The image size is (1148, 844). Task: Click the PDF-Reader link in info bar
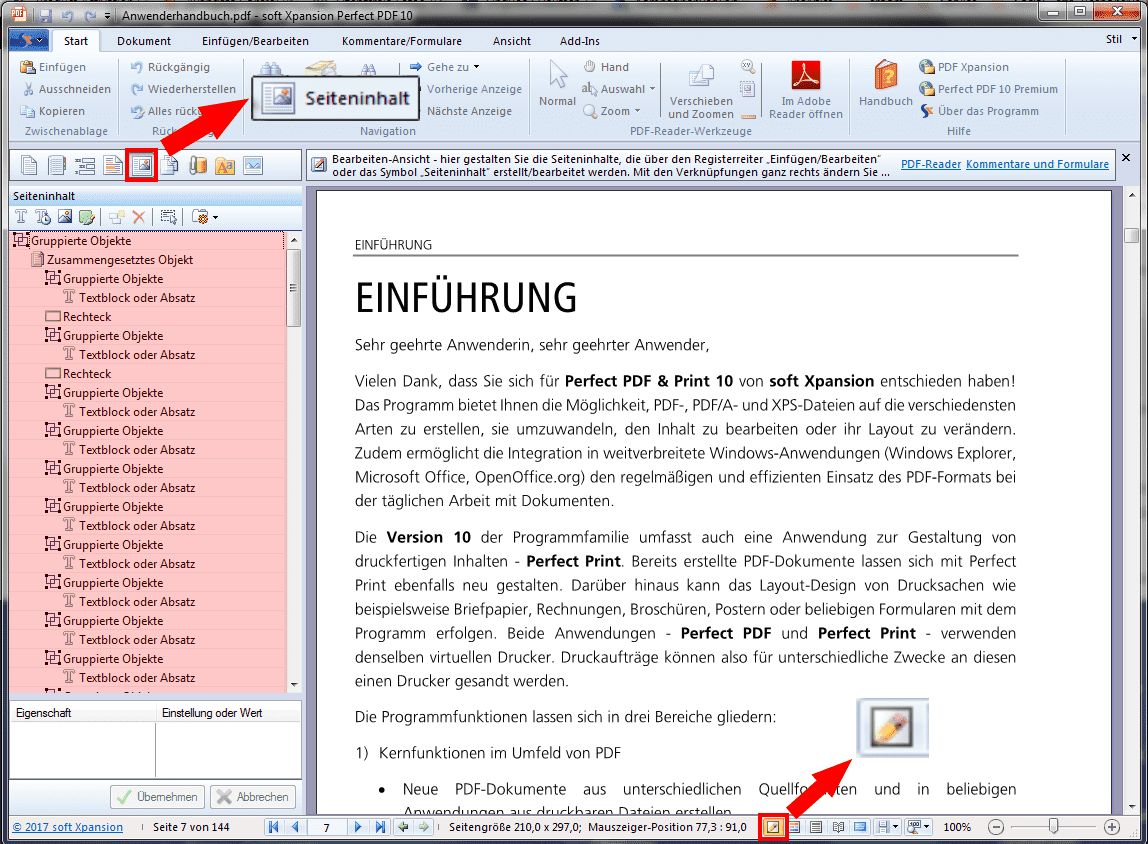[930, 164]
